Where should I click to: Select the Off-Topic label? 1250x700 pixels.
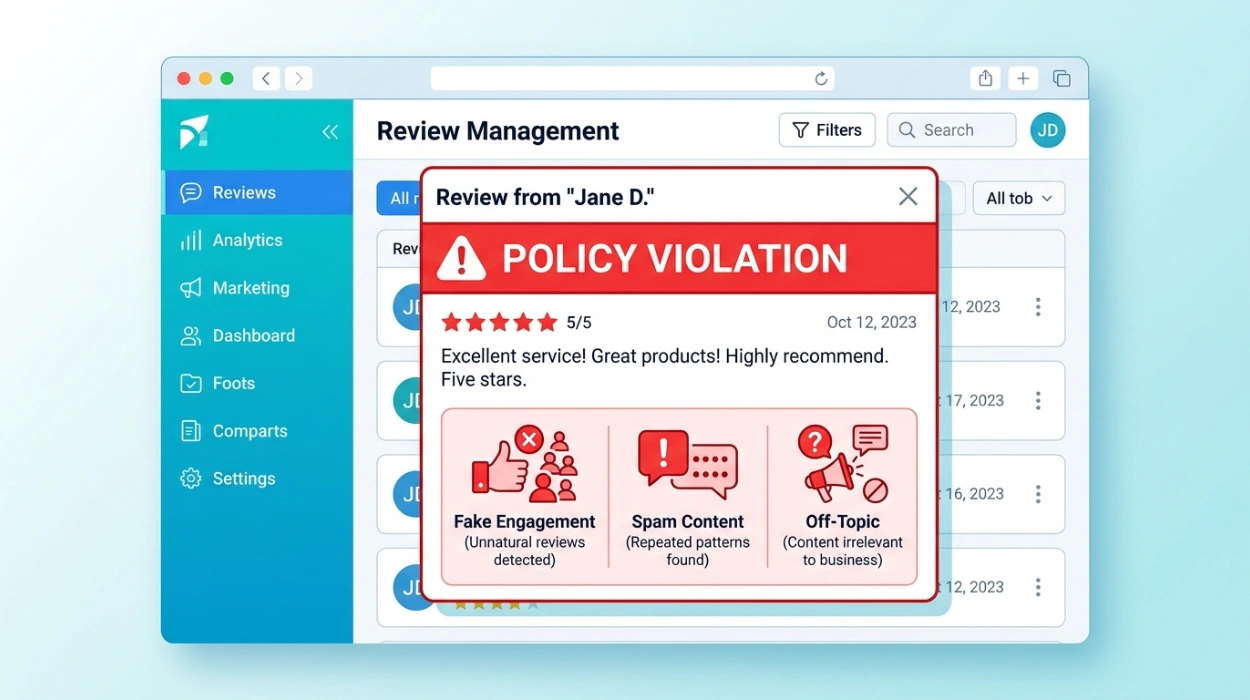pyautogui.click(x=843, y=521)
